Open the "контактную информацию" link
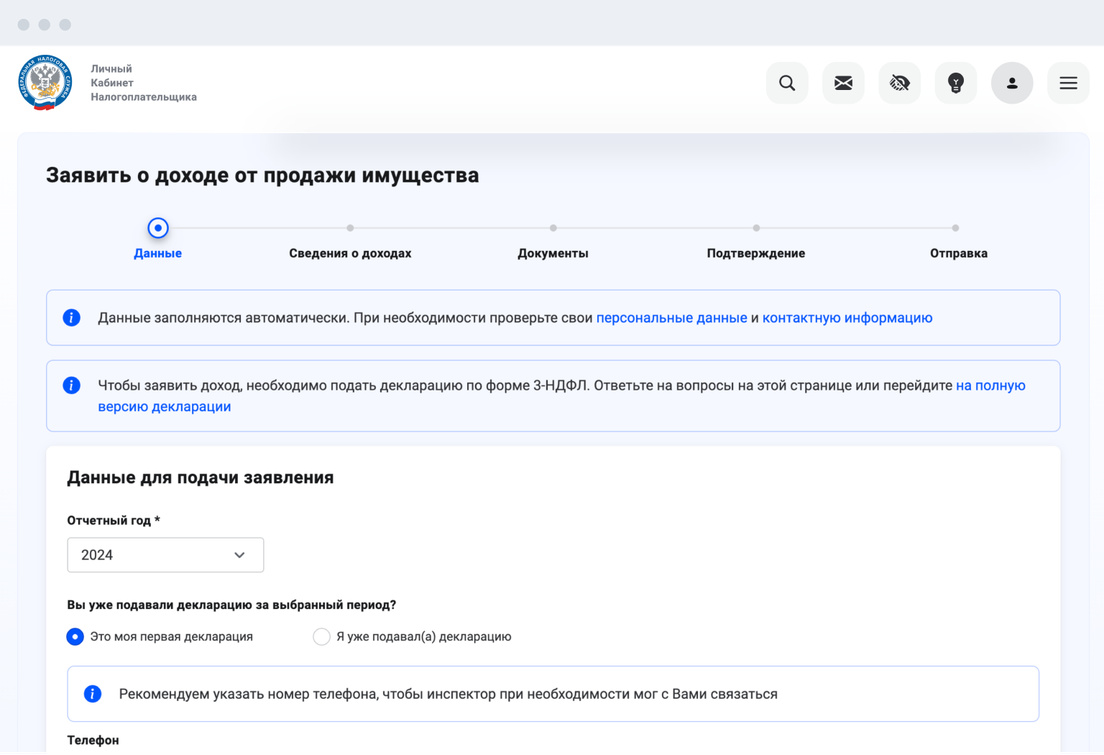This screenshot has height=755, width=1104. click(x=847, y=318)
